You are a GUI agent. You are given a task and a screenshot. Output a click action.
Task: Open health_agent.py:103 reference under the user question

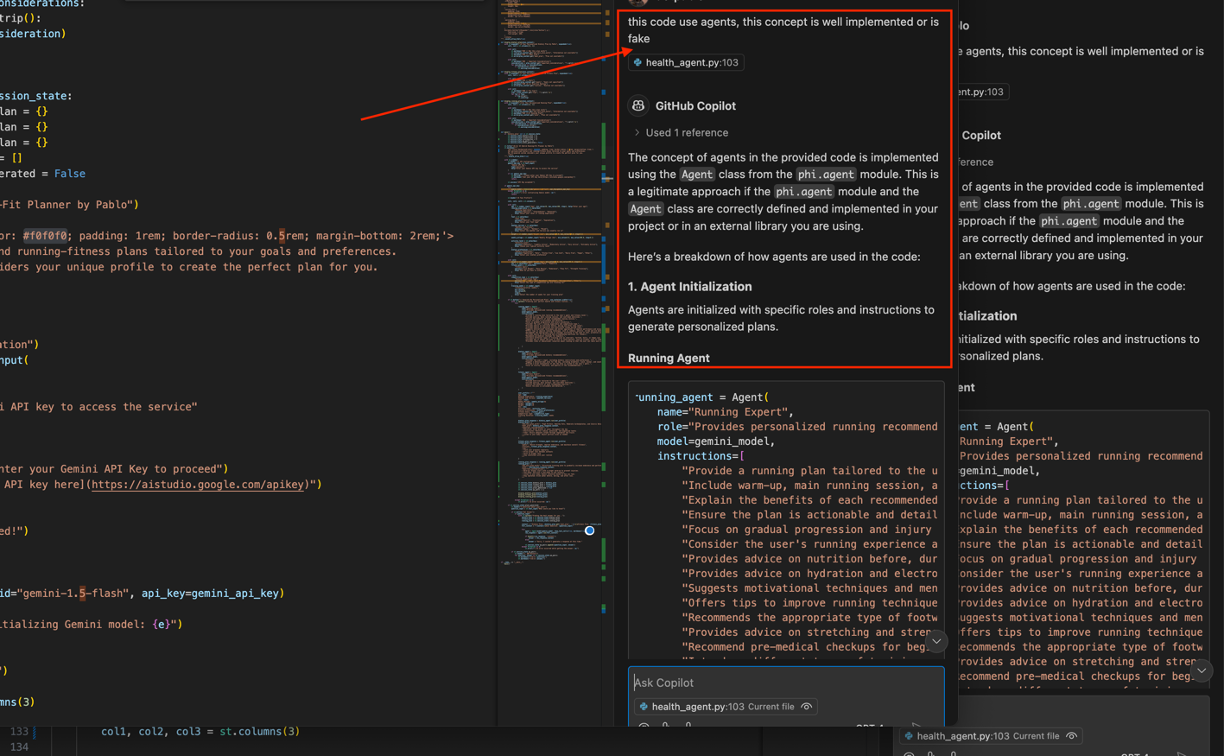(691, 63)
